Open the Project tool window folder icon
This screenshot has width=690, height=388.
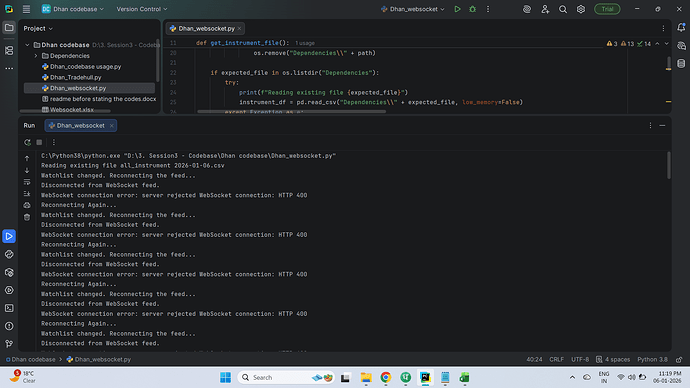[x=9, y=28]
